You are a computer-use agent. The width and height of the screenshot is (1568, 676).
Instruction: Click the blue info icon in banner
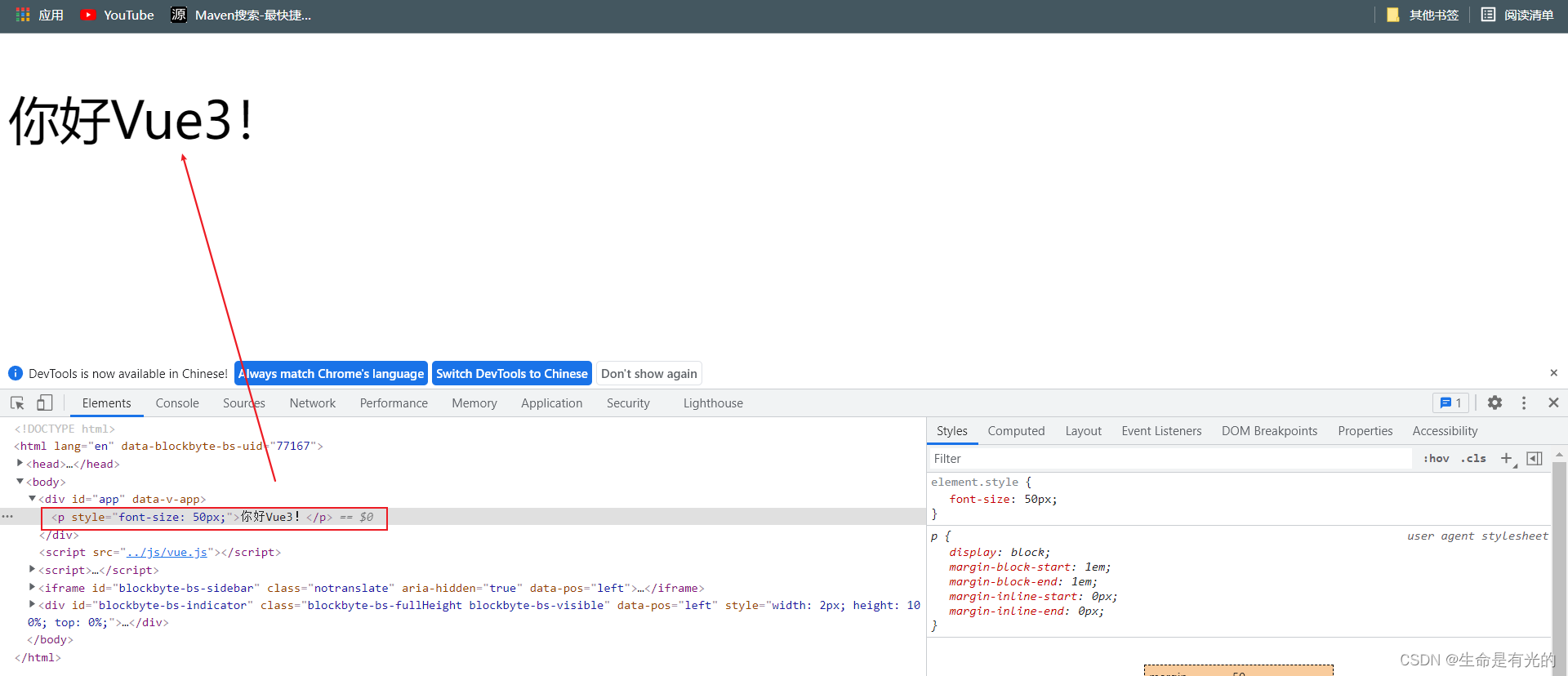click(x=16, y=373)
